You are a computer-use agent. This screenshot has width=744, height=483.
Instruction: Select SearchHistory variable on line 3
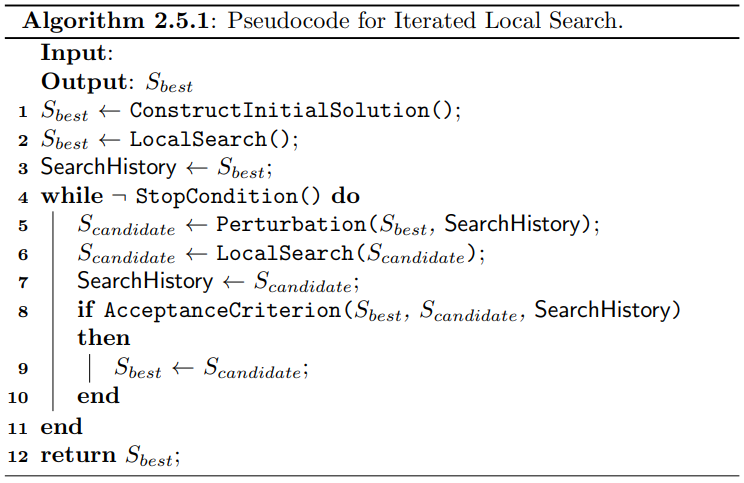(108, 167)
